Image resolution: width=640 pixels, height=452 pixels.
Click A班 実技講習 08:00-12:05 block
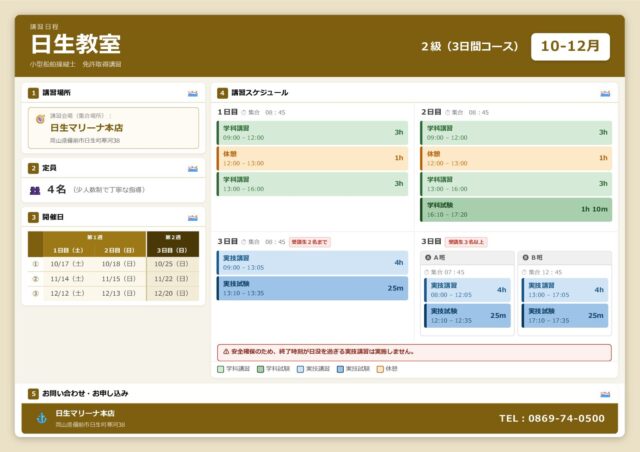click(467, 290)
